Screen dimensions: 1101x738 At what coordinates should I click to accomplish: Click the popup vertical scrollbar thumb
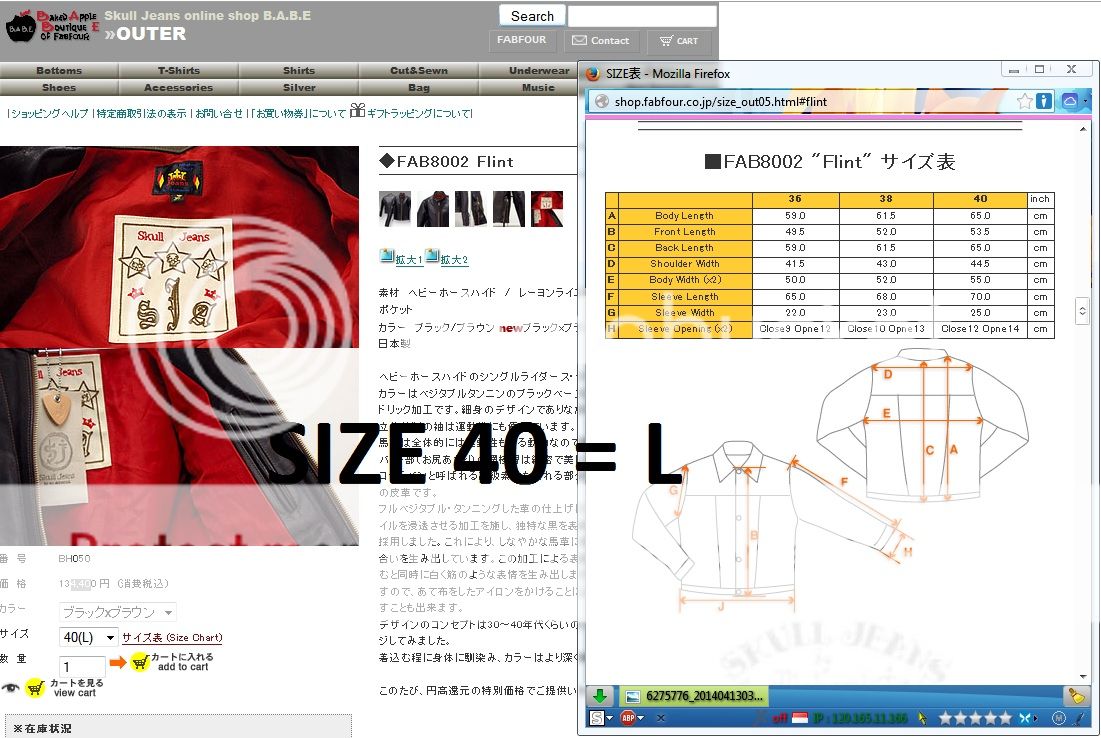click(x=1083, y=310)
